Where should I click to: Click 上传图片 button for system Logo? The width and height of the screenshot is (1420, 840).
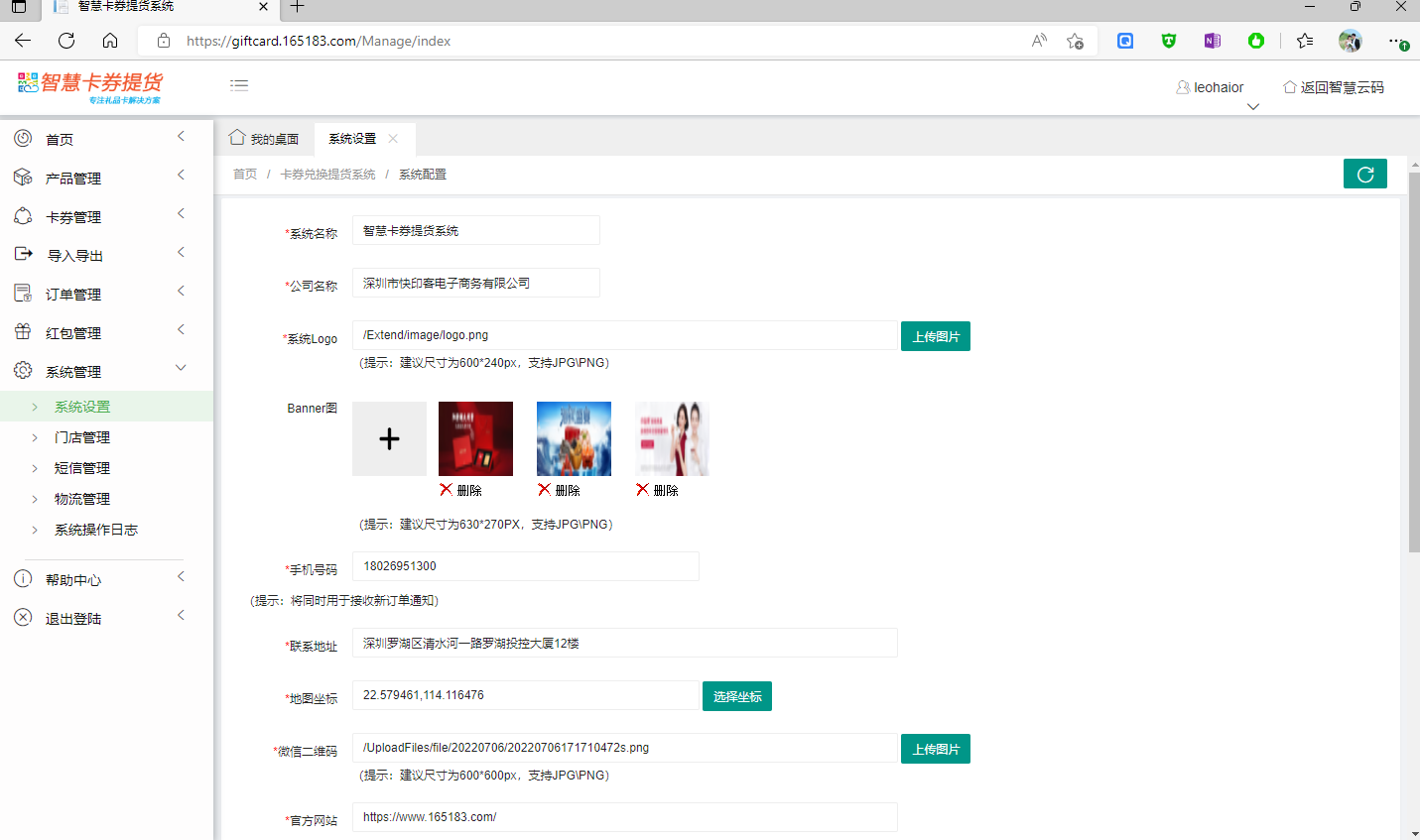tap(935, 336)
